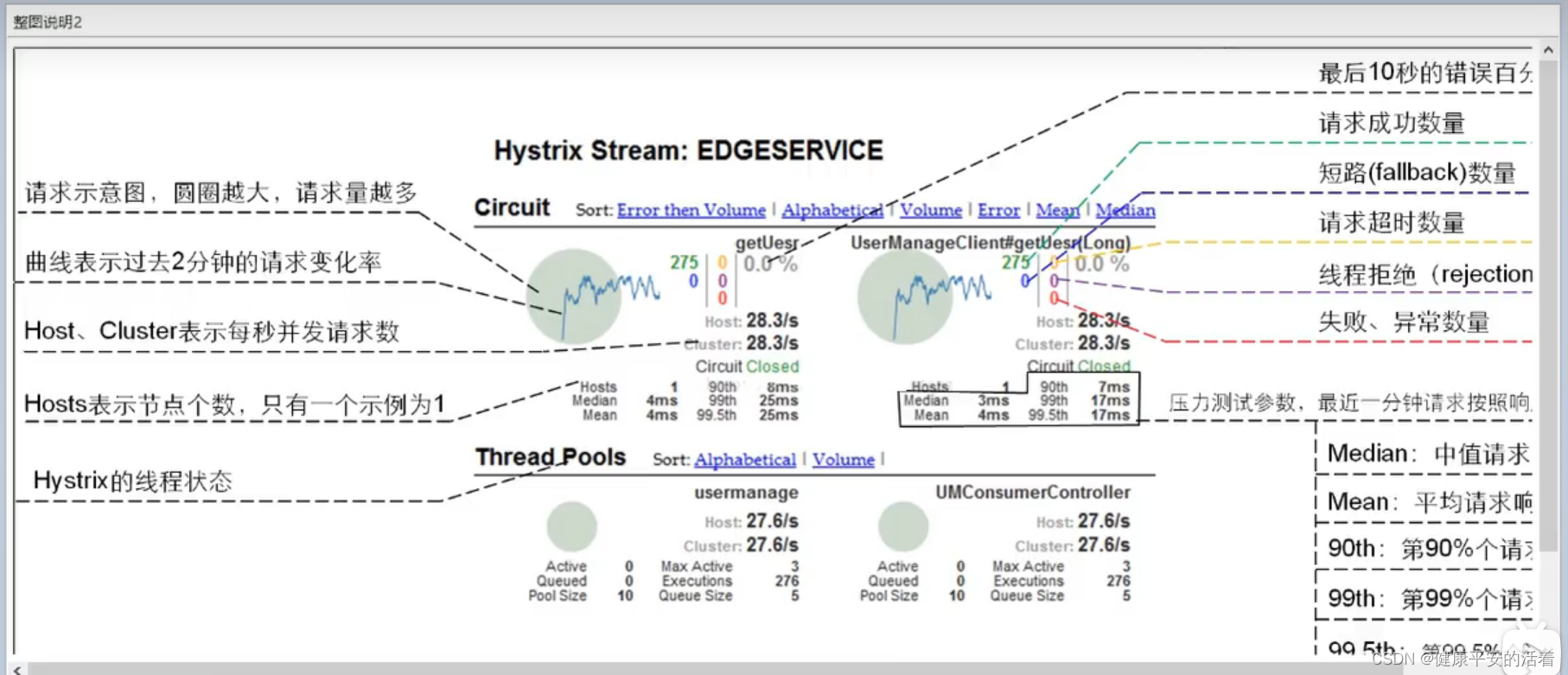The height and width of the screenshot is (675, 1568).
Task: Sort Thread Pools Alphabetical
Action: (745, 460)
